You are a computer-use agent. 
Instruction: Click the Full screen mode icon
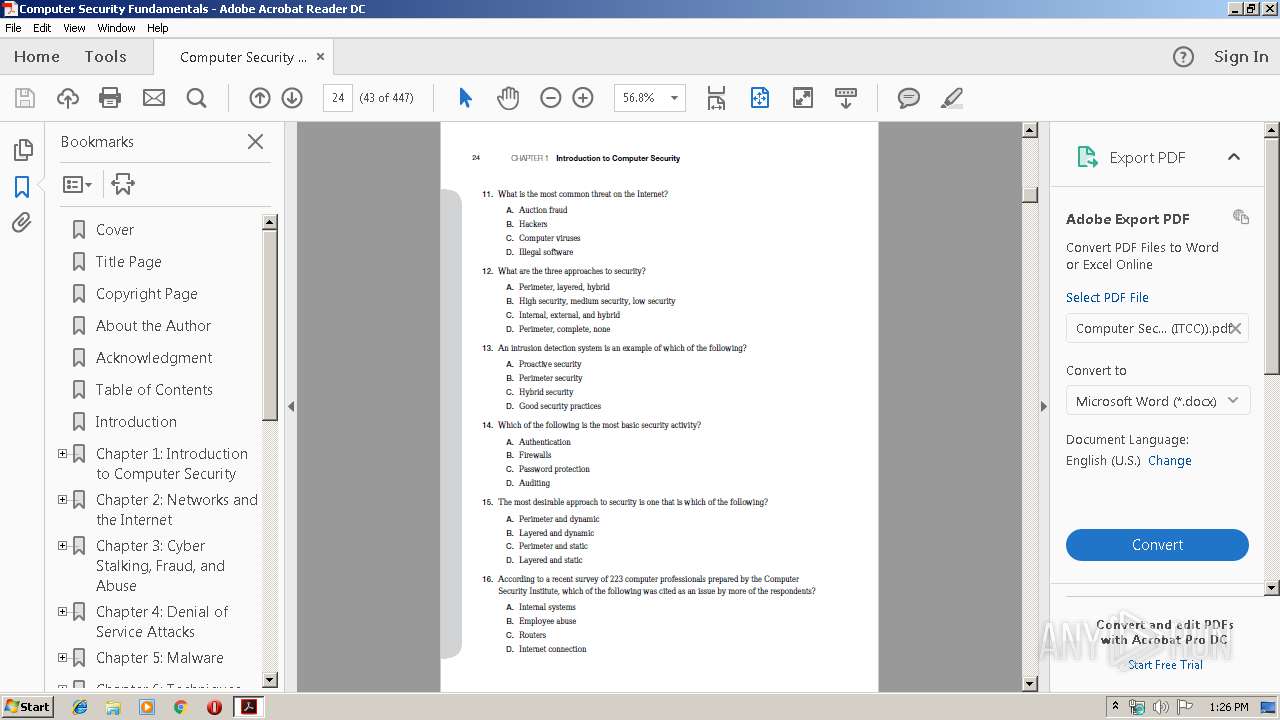(x=803, y=98)
